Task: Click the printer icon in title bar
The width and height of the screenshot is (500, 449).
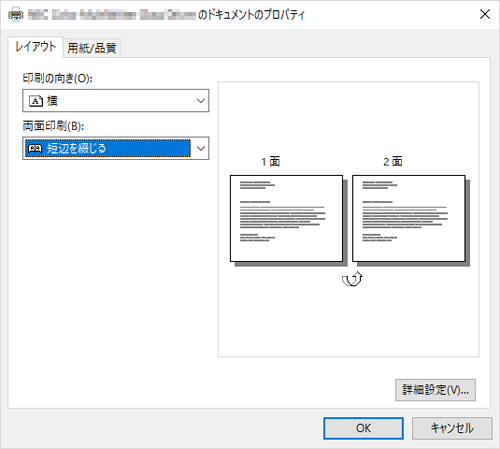Action: (15, 15)
